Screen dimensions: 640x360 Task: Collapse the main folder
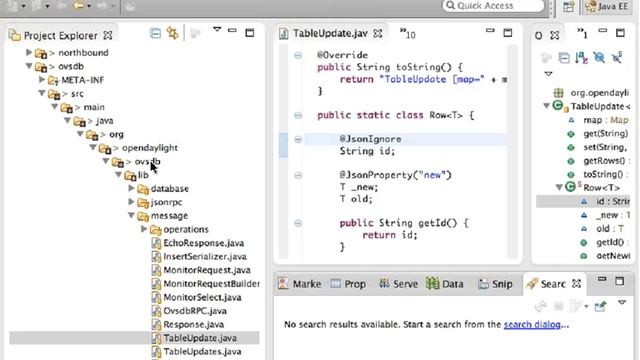tap(55, 107)
